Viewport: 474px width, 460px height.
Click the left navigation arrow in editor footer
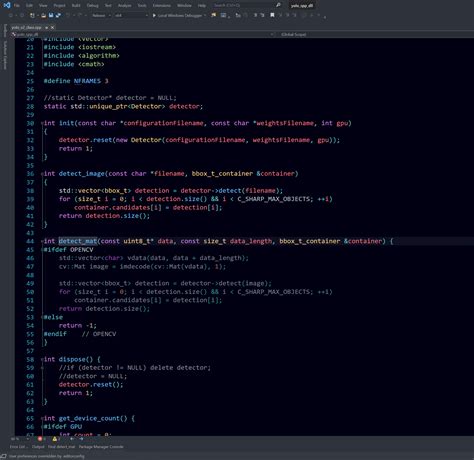click(x=72, y=439)
